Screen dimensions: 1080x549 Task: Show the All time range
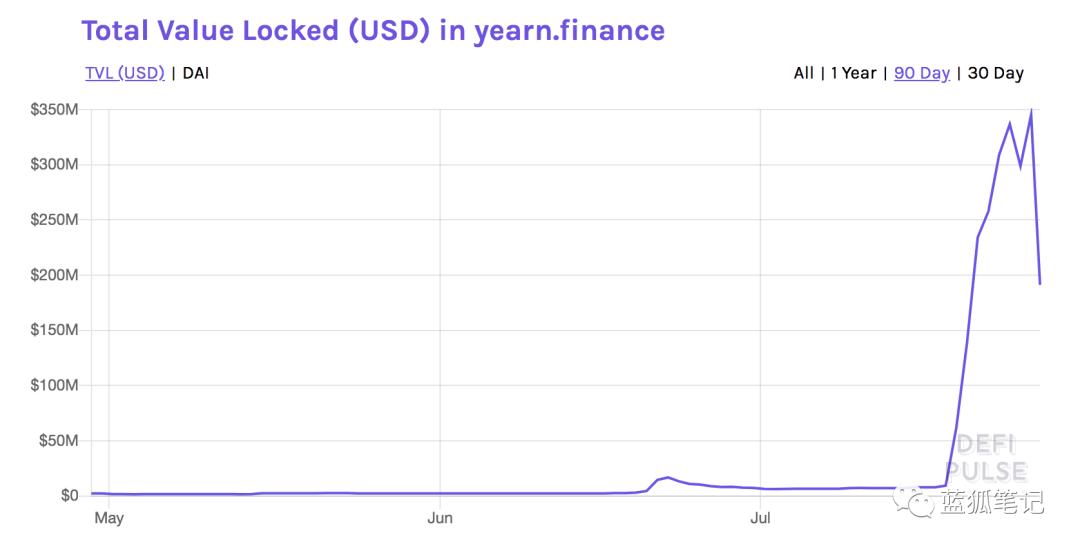click(803, 73)
